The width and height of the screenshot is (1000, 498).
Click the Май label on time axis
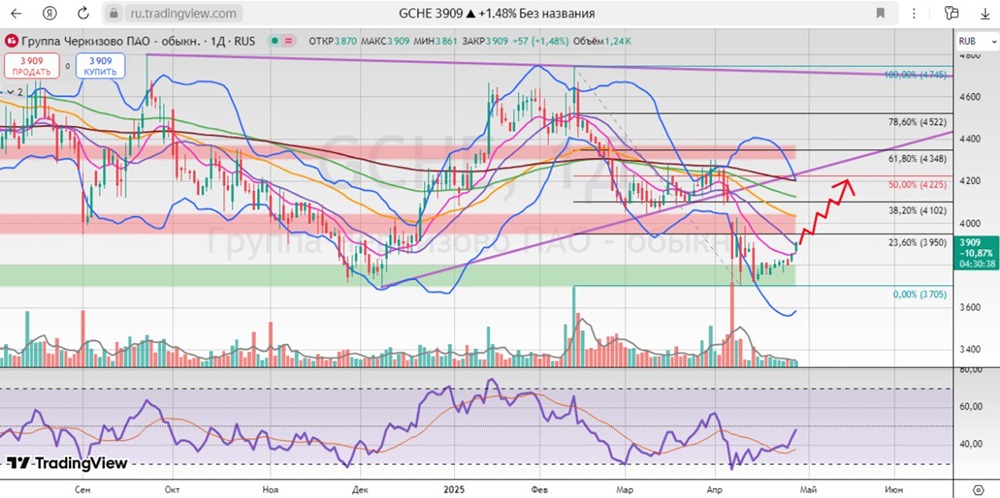click(808, 490)
